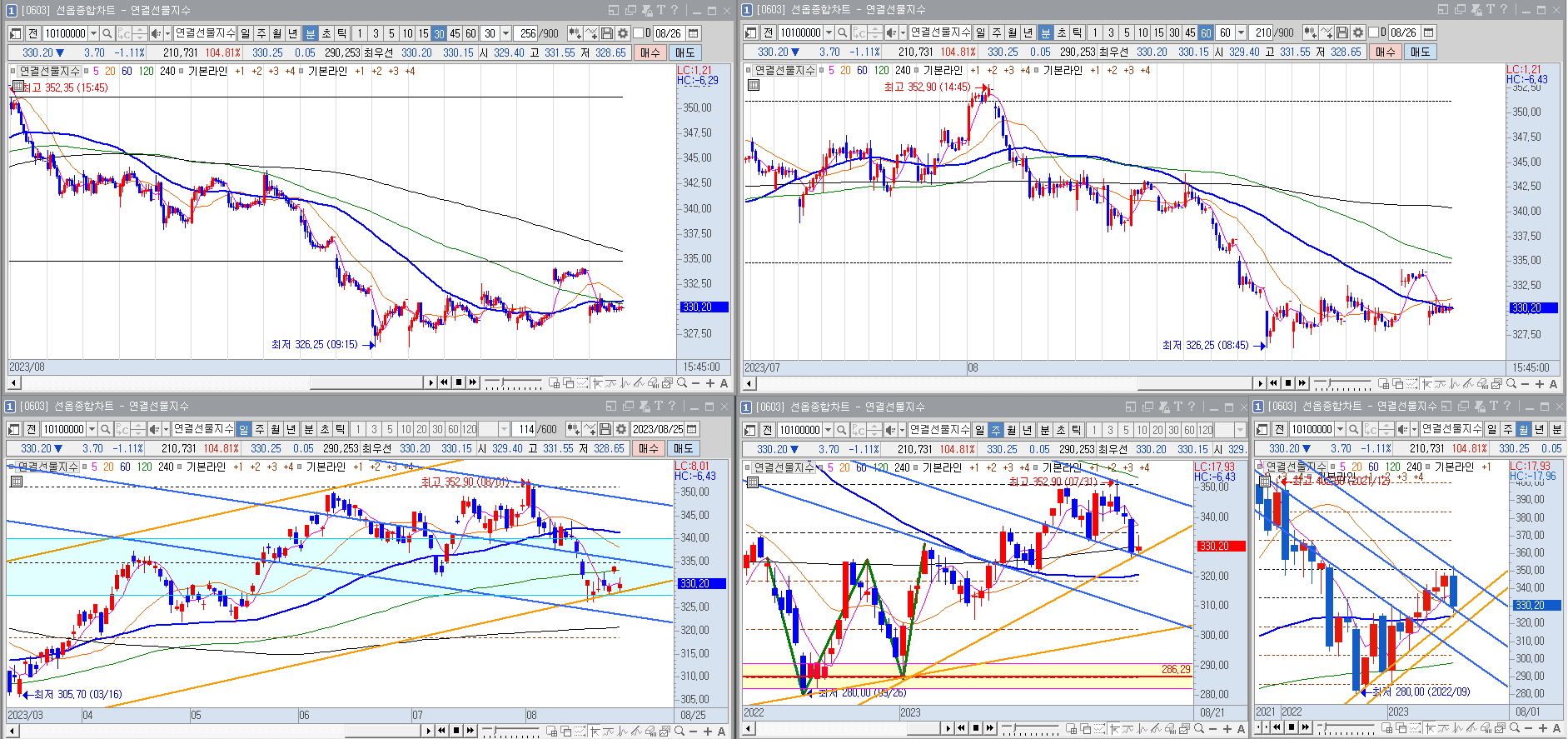Viewport: 1568px width, 739px height.
Task: Switch to the 10-minute interval in the 60-minute chart
Action: tap(1142, 32)
